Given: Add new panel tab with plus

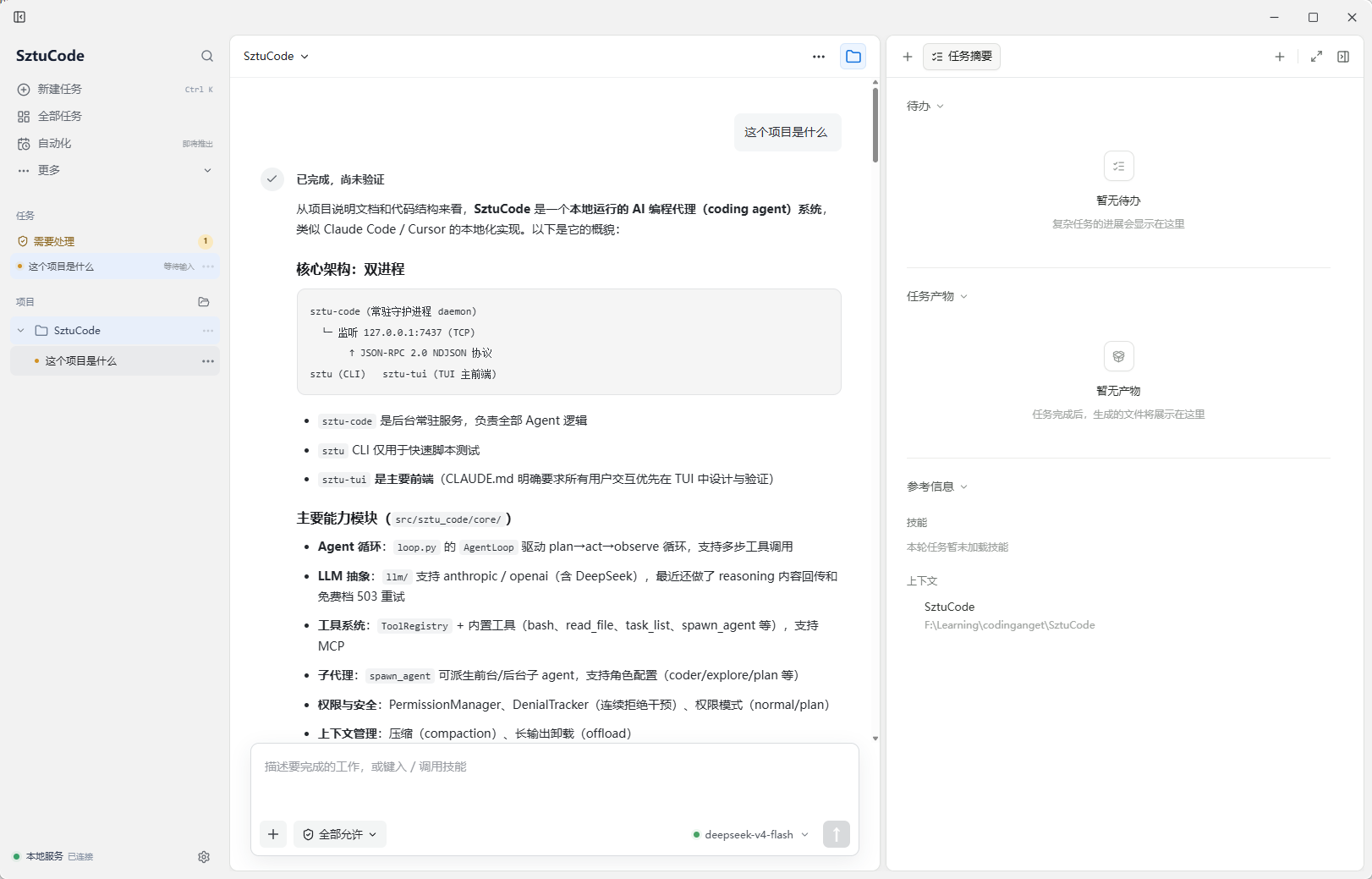Looking at the screenshot, I should point(1280,57).
